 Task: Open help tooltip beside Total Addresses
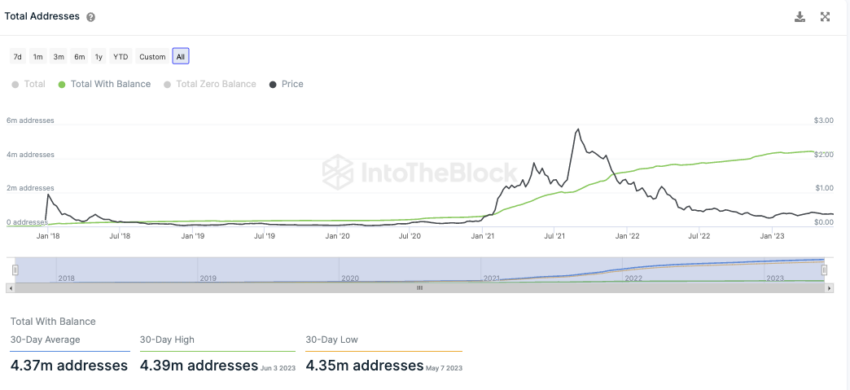(91, 17)
